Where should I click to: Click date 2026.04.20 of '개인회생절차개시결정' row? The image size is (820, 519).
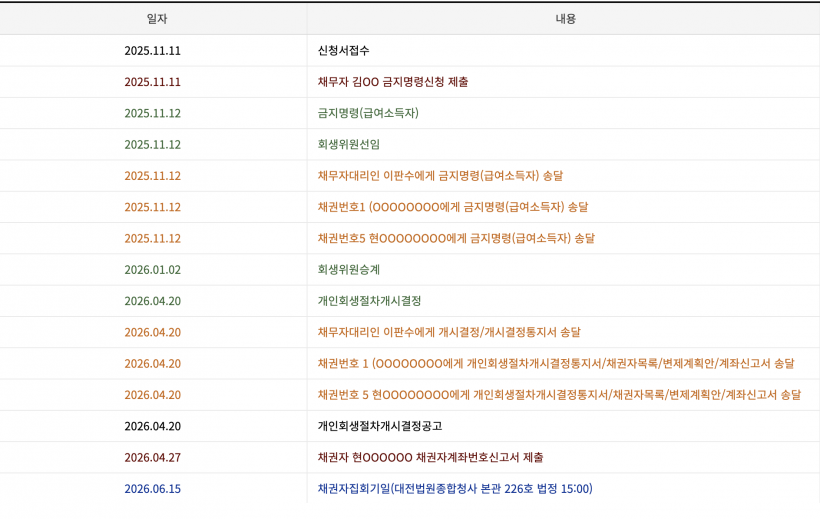[153, 301]
